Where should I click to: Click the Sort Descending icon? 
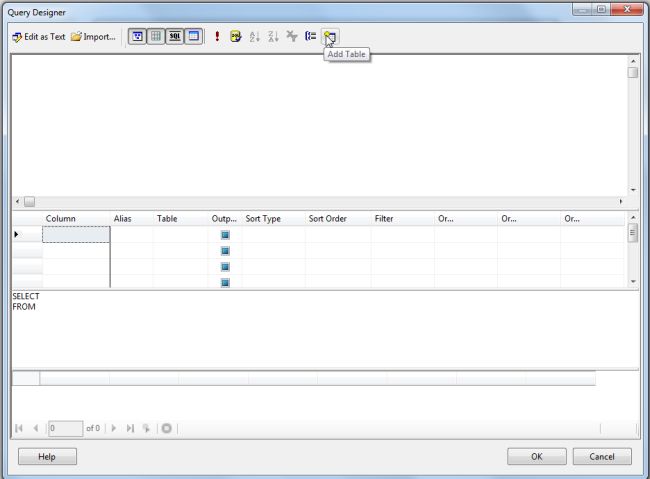click(x=273, y=36)
